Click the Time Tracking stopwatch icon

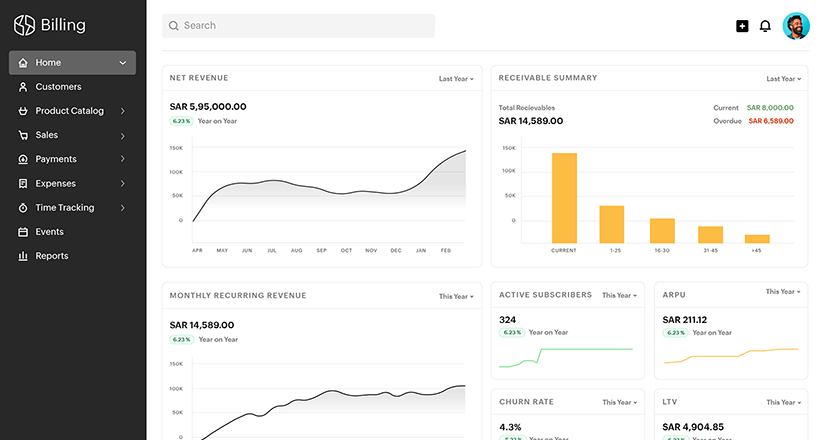pyautogui.click(x=23, y=208)
